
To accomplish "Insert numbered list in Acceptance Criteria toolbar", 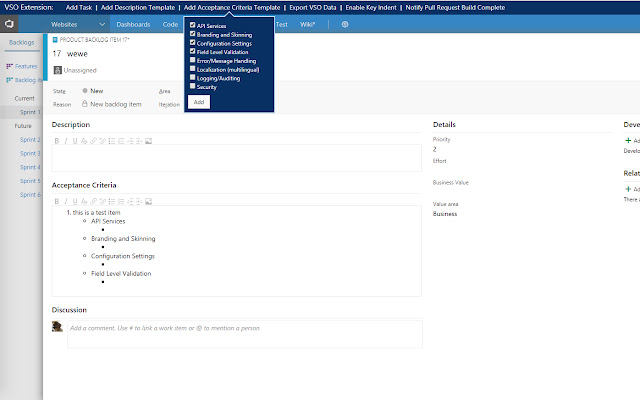I will (121, 201).
